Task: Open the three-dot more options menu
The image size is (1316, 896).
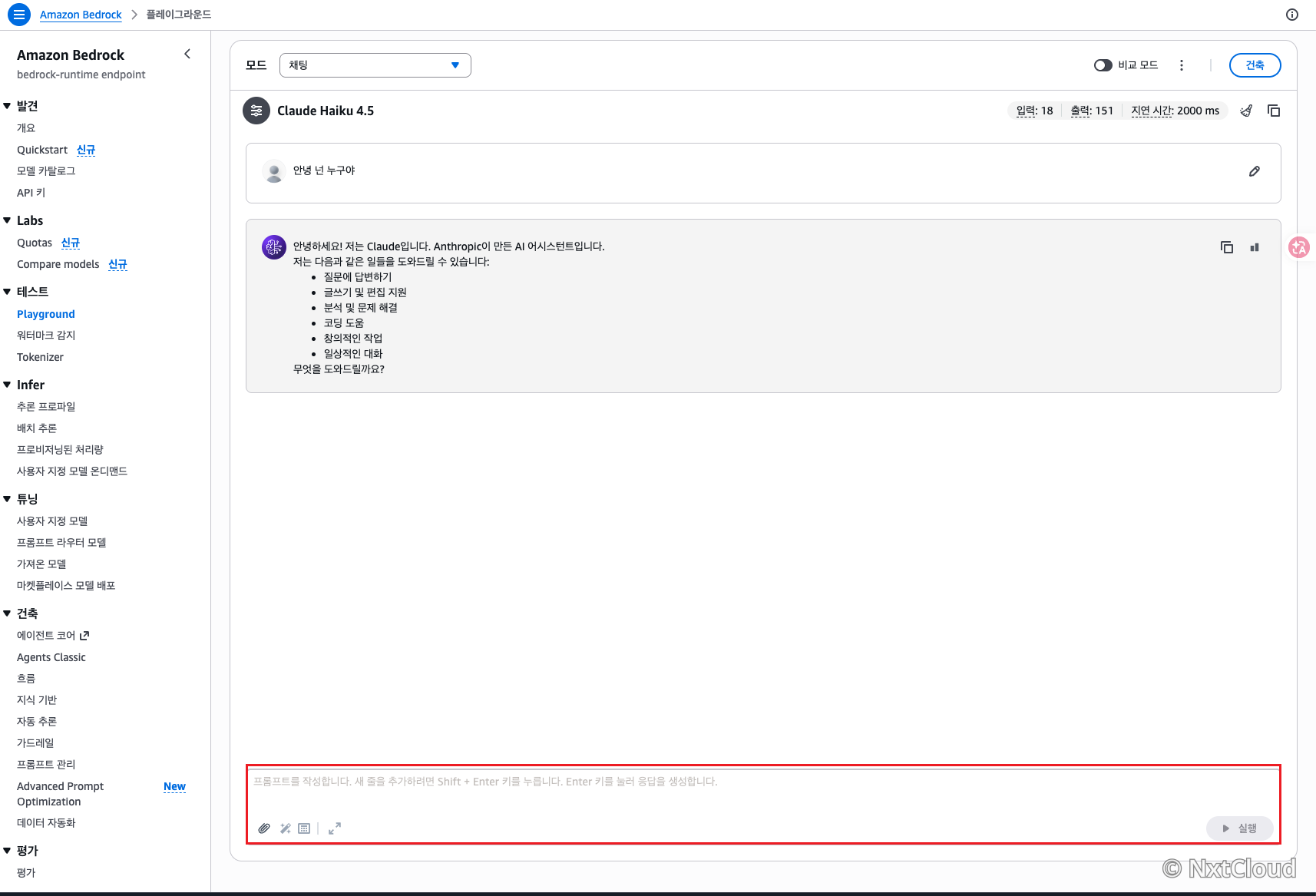Action: (x=1182, y=65)
